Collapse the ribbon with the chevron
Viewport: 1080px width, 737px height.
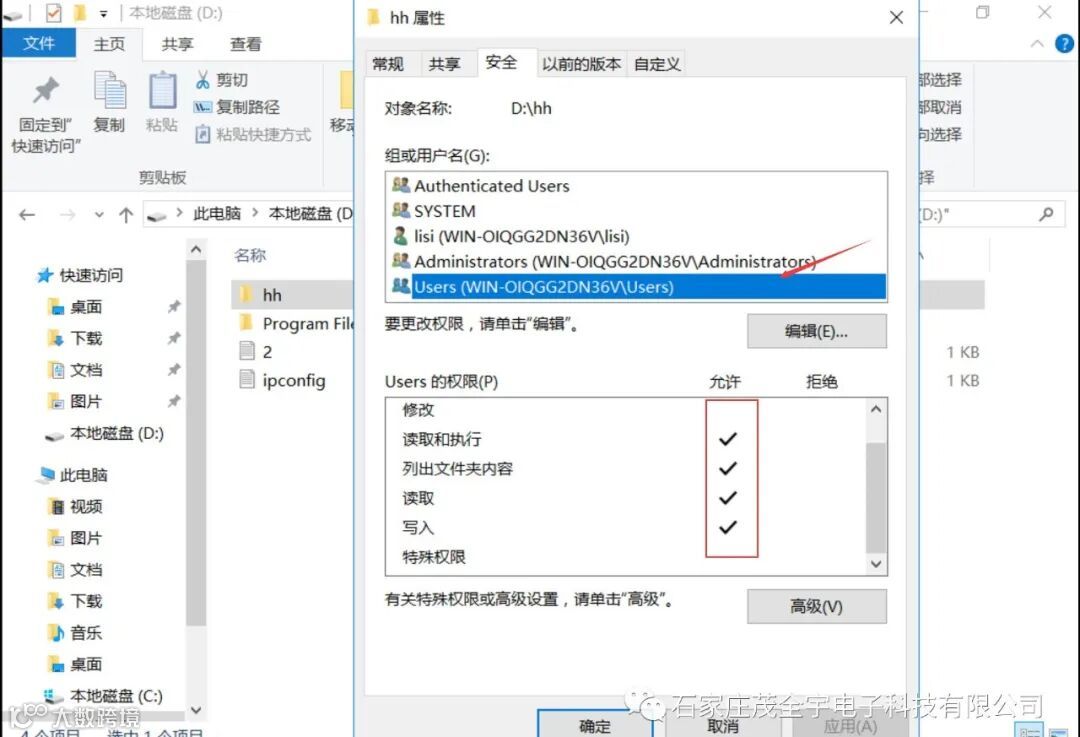[x=1037, y=44]
